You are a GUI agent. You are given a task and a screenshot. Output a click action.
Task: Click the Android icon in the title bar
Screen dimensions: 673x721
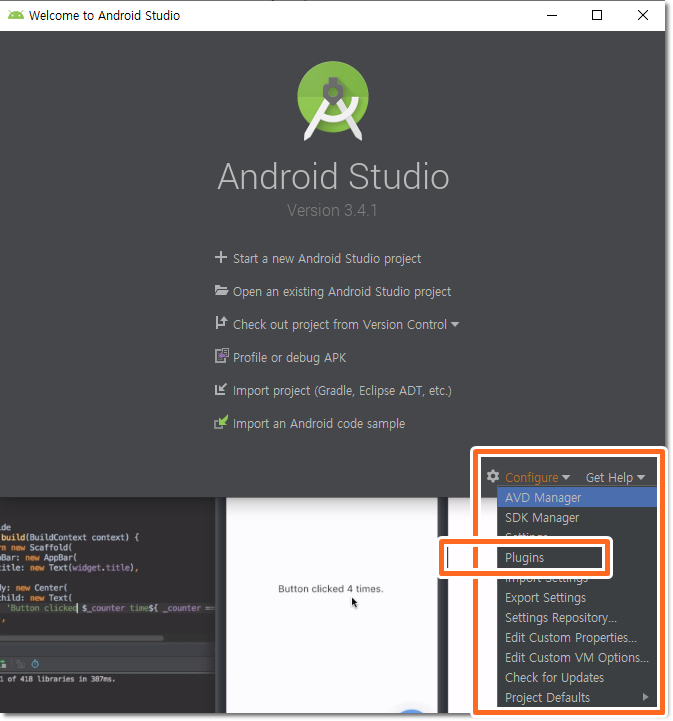coord(16,15)
